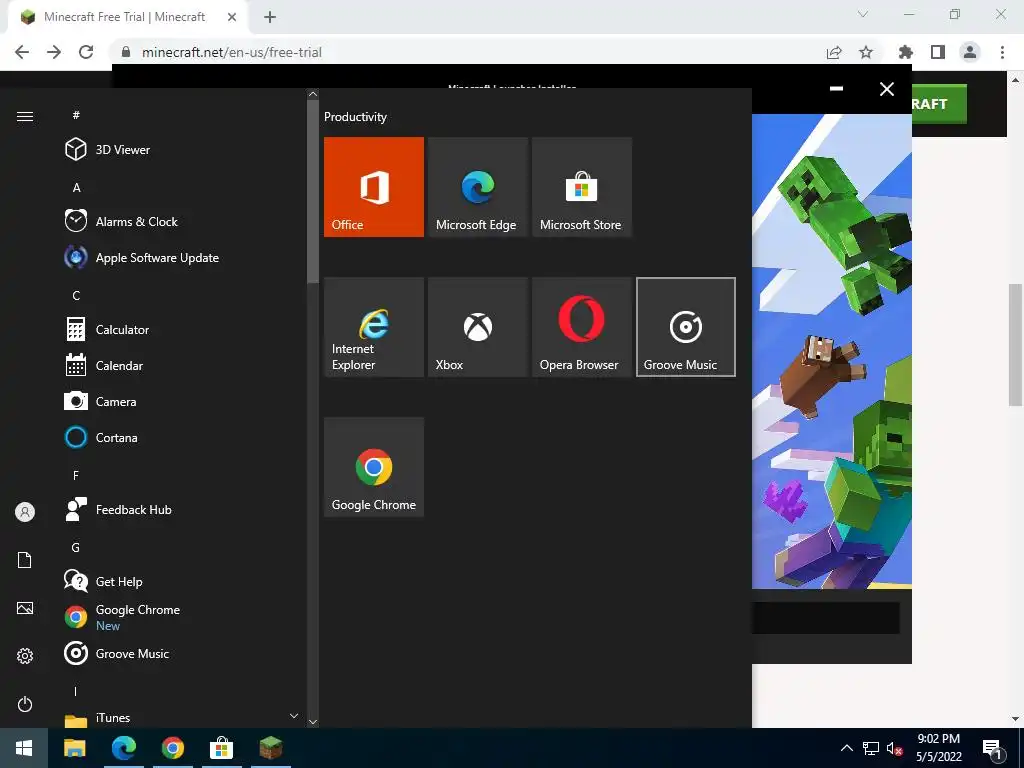Close the Minecraft Launcher Installer dialog
Viewport: 1024px width, 768px height.
(887, 89)
